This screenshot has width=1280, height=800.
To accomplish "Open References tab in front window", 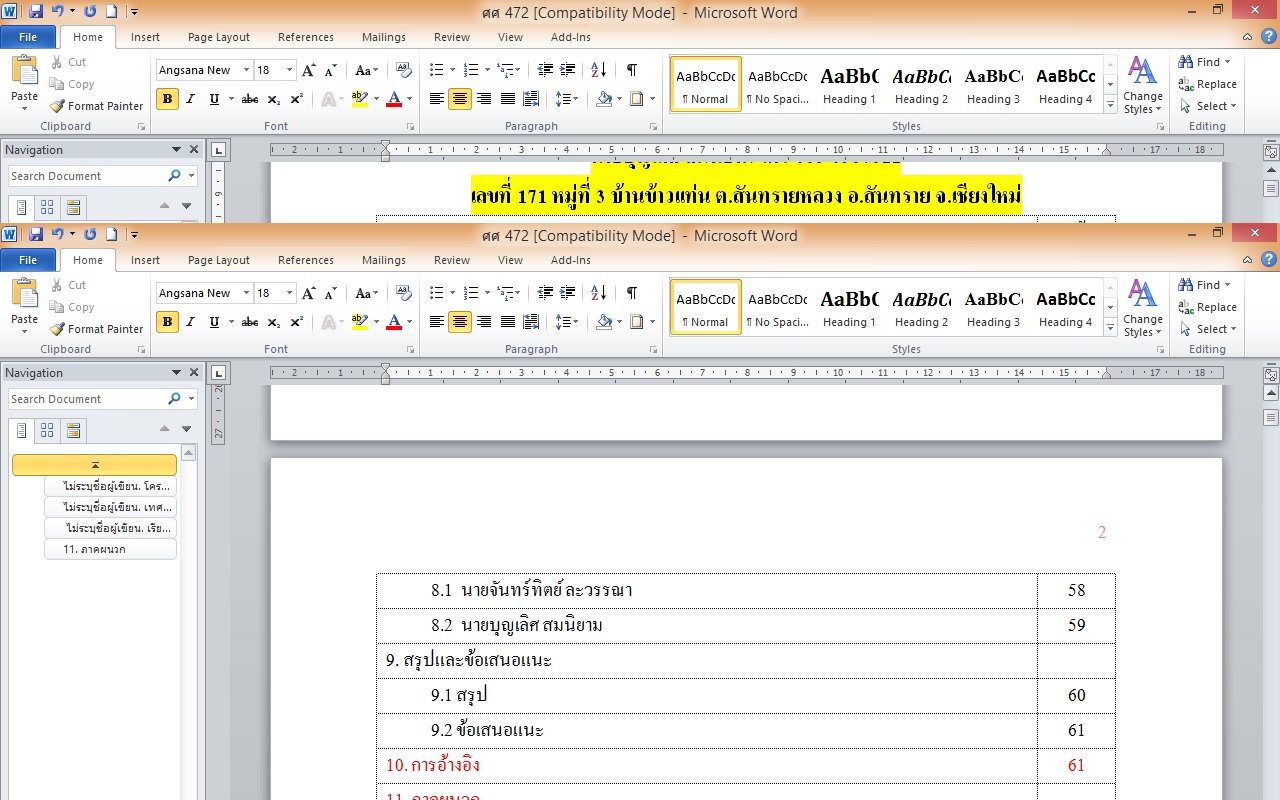I will 306,260.
